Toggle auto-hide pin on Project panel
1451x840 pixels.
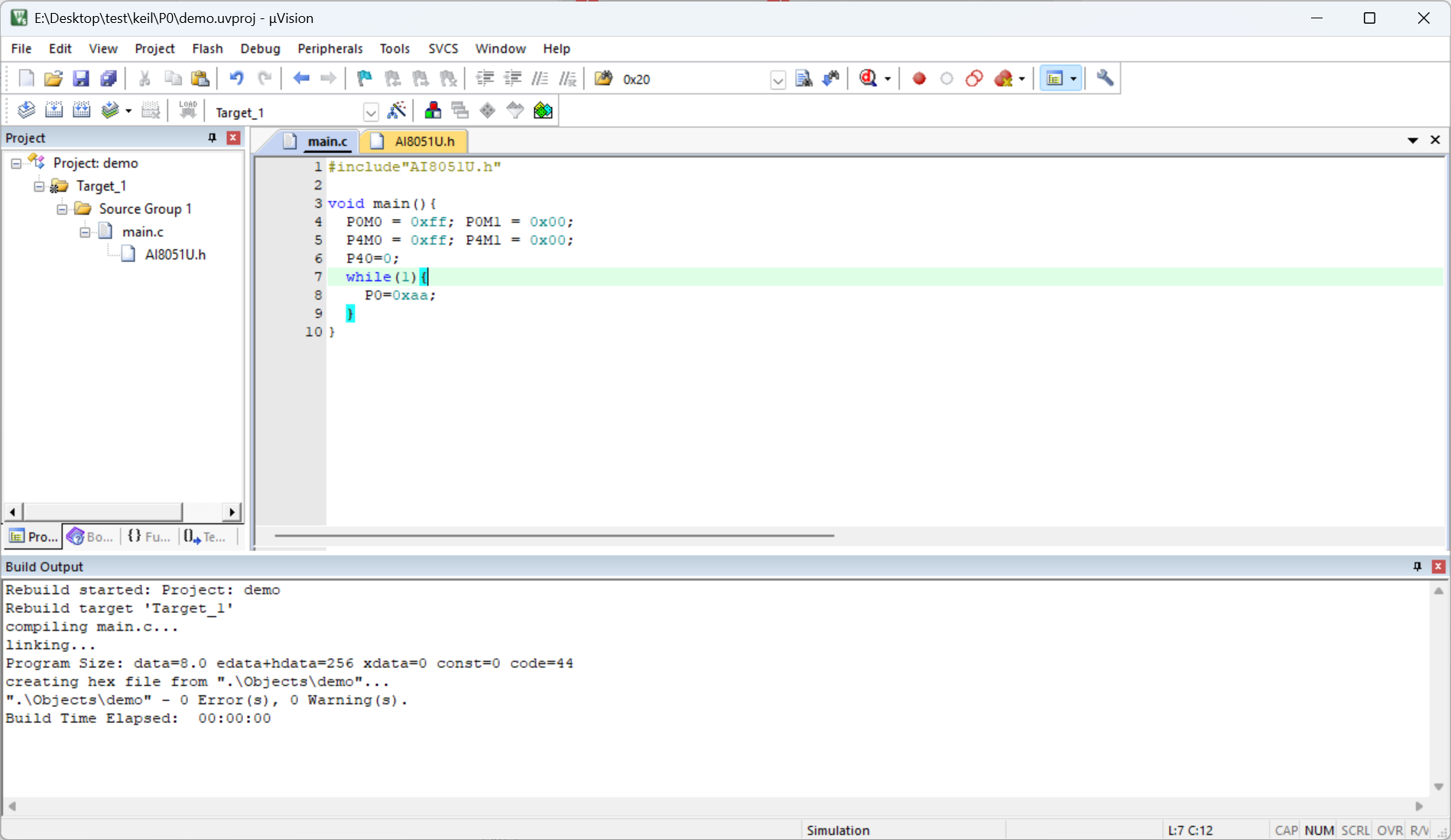(213, 138)
